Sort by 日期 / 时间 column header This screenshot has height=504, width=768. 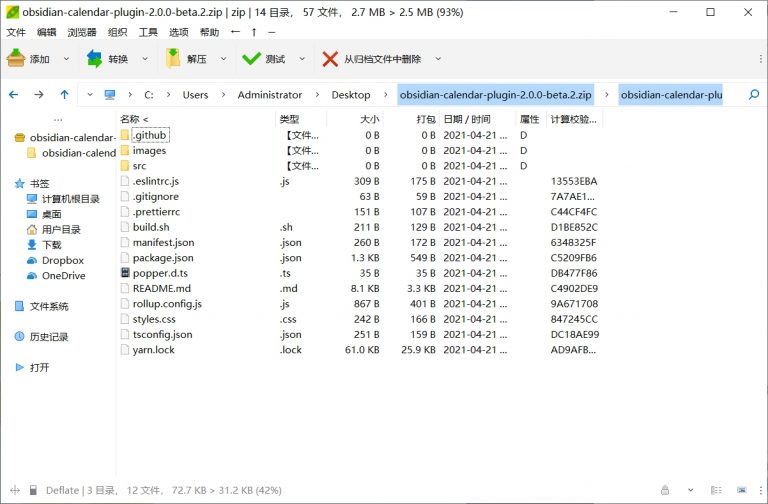pyautogui.click(x=467, y=119)
